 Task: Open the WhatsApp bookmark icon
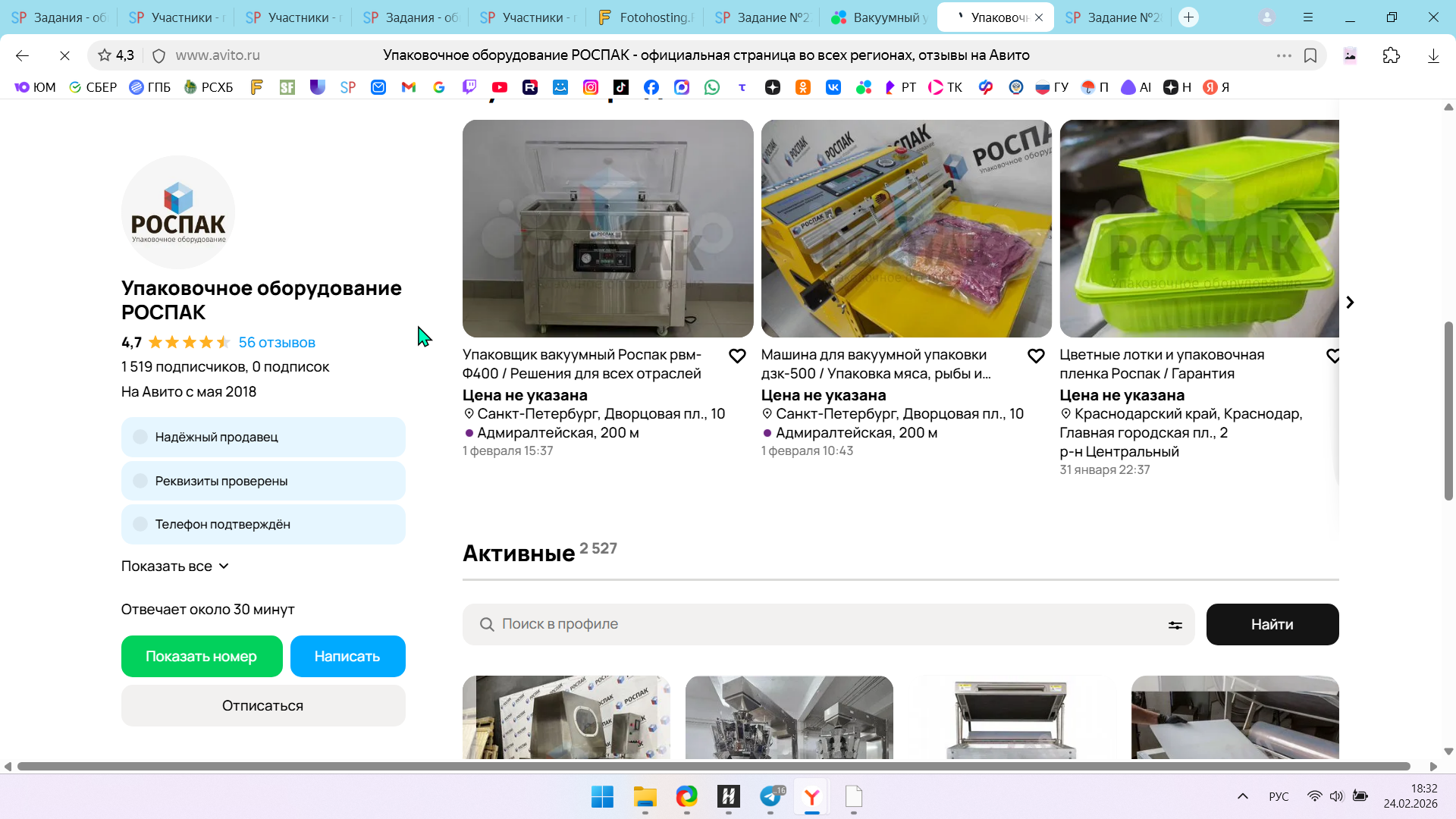click(x=712, y=87)
